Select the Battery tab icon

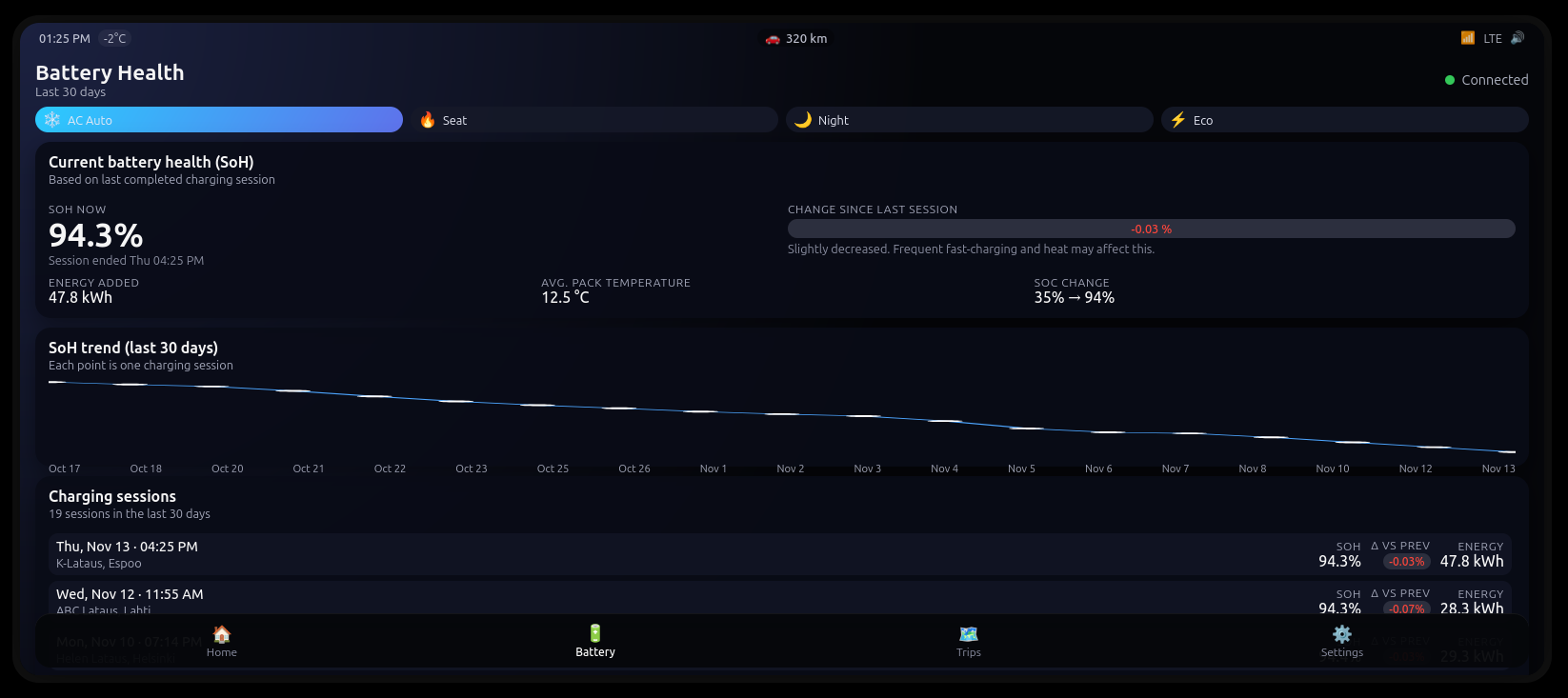594,634
